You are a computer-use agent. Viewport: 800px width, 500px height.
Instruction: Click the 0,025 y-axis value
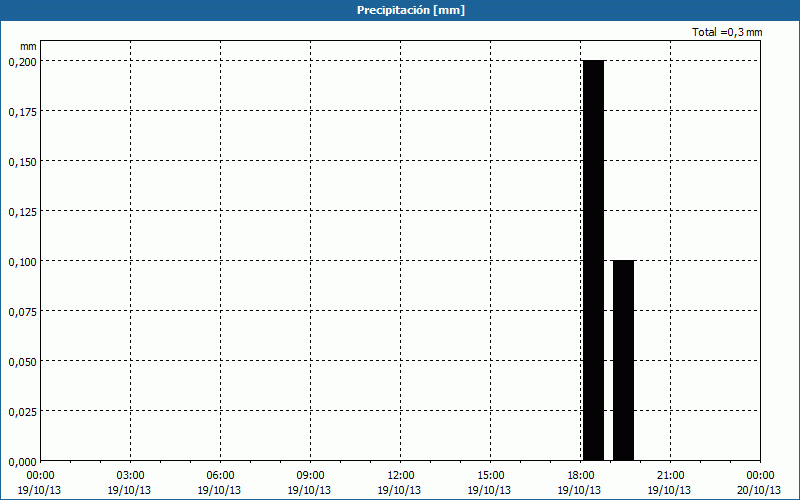pyautogui.click(x=22, y=412)
